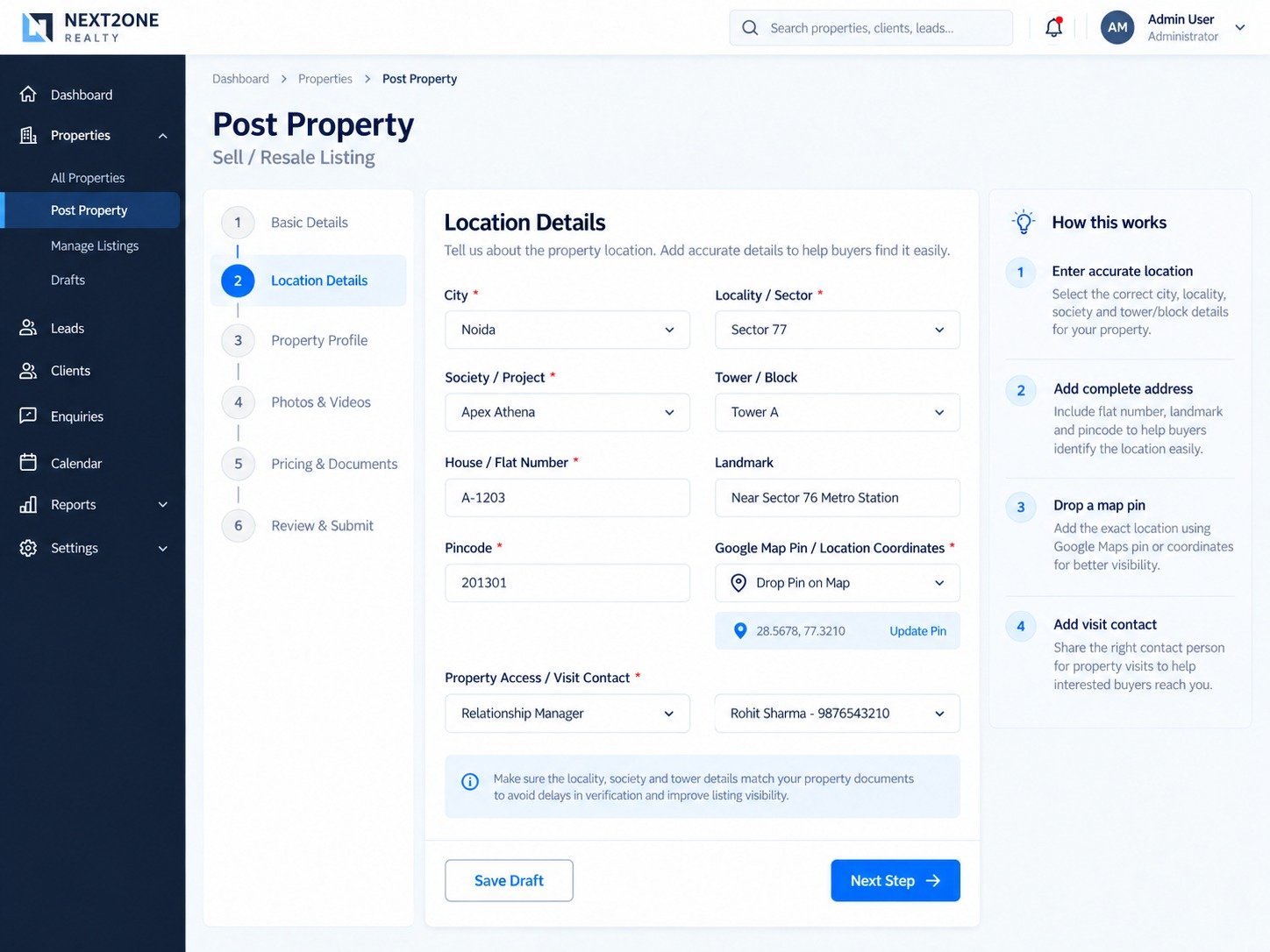Click the Landmark input field
Image resolution: width=1270 pixels, height=952 pixels.
coord(838,497)
